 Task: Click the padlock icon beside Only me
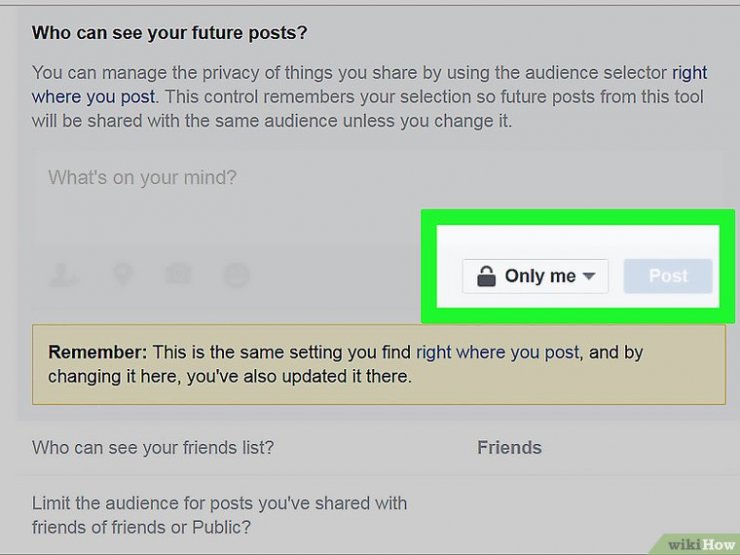tap(486, 276)
